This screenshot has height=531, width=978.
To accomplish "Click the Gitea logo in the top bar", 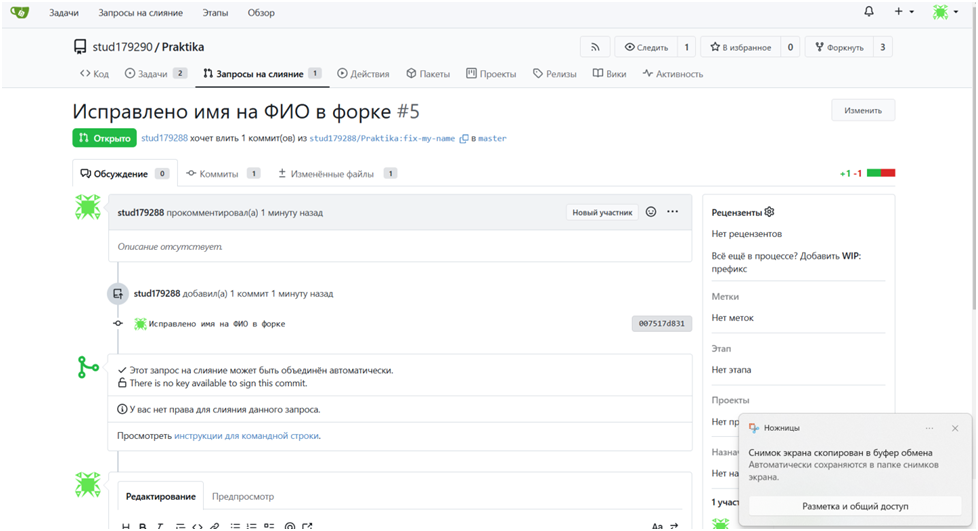I will point(19,12).
